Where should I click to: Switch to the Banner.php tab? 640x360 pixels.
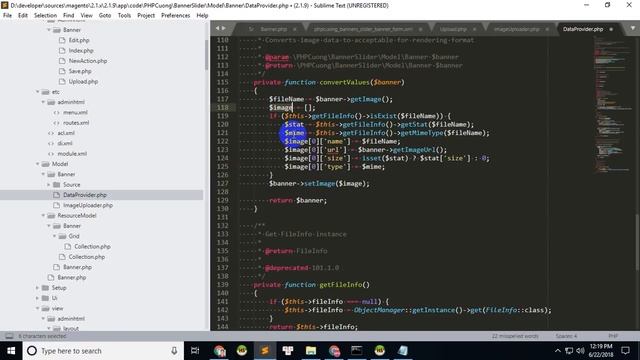(x=273, y=29)
